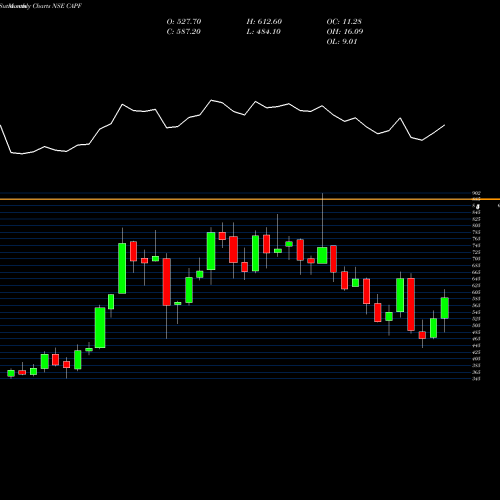Click the orange horizontal price level line
This screenshot has width=500, height=500.
pos(250,199)
